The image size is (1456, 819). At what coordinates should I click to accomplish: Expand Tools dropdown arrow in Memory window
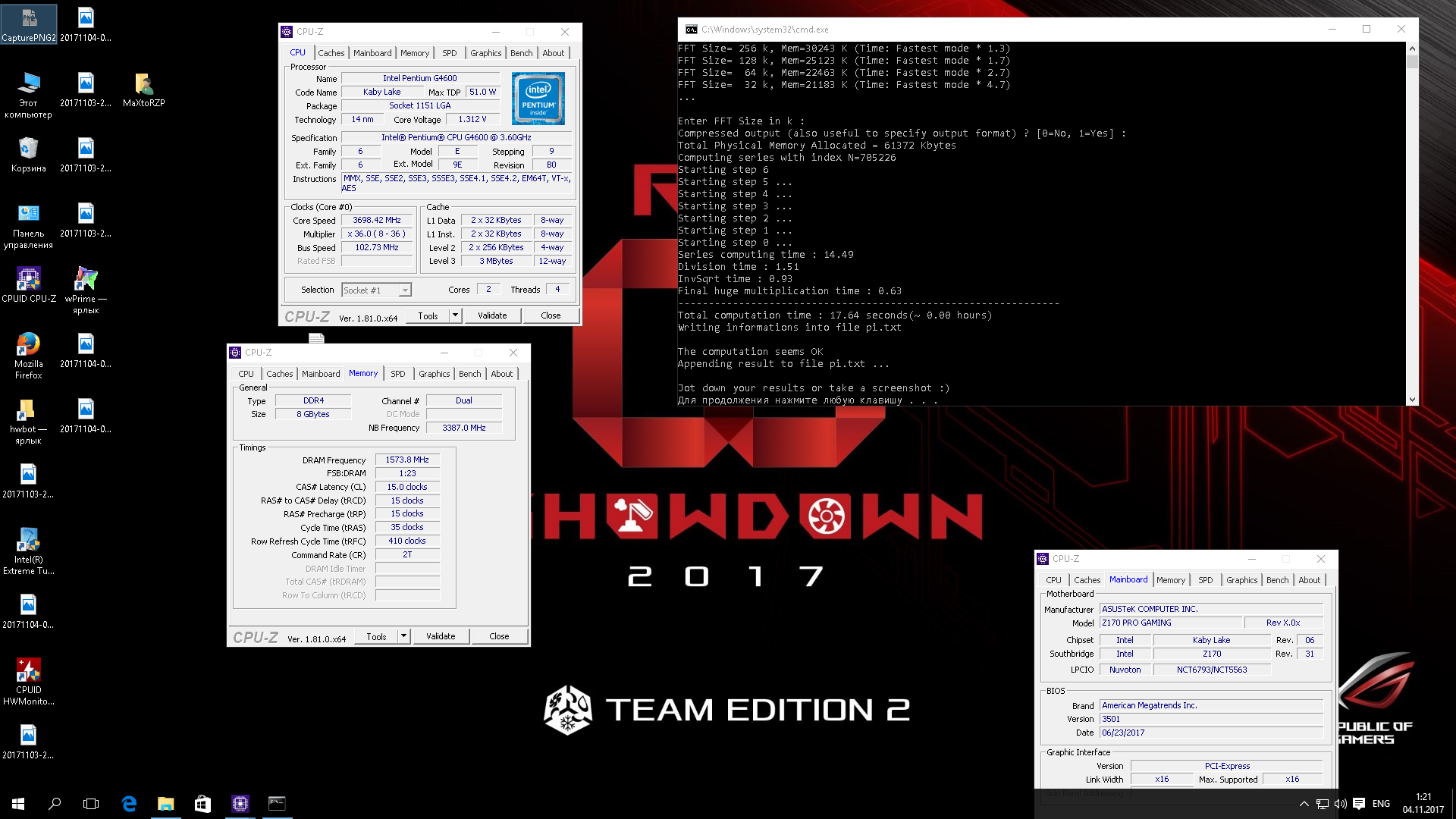click(403, 636)
